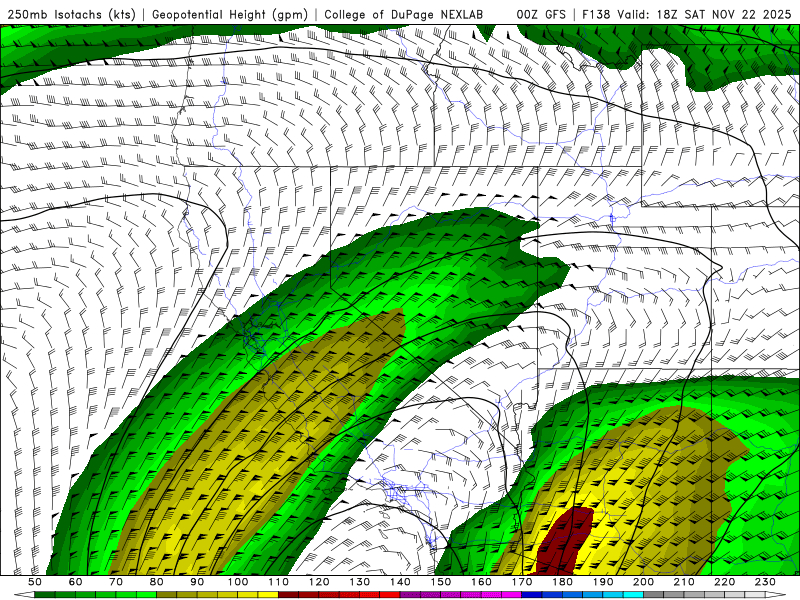The width and height of the screenshot is (800, 600).
Task: Click the legend value '110'
Action: point(279,582)
